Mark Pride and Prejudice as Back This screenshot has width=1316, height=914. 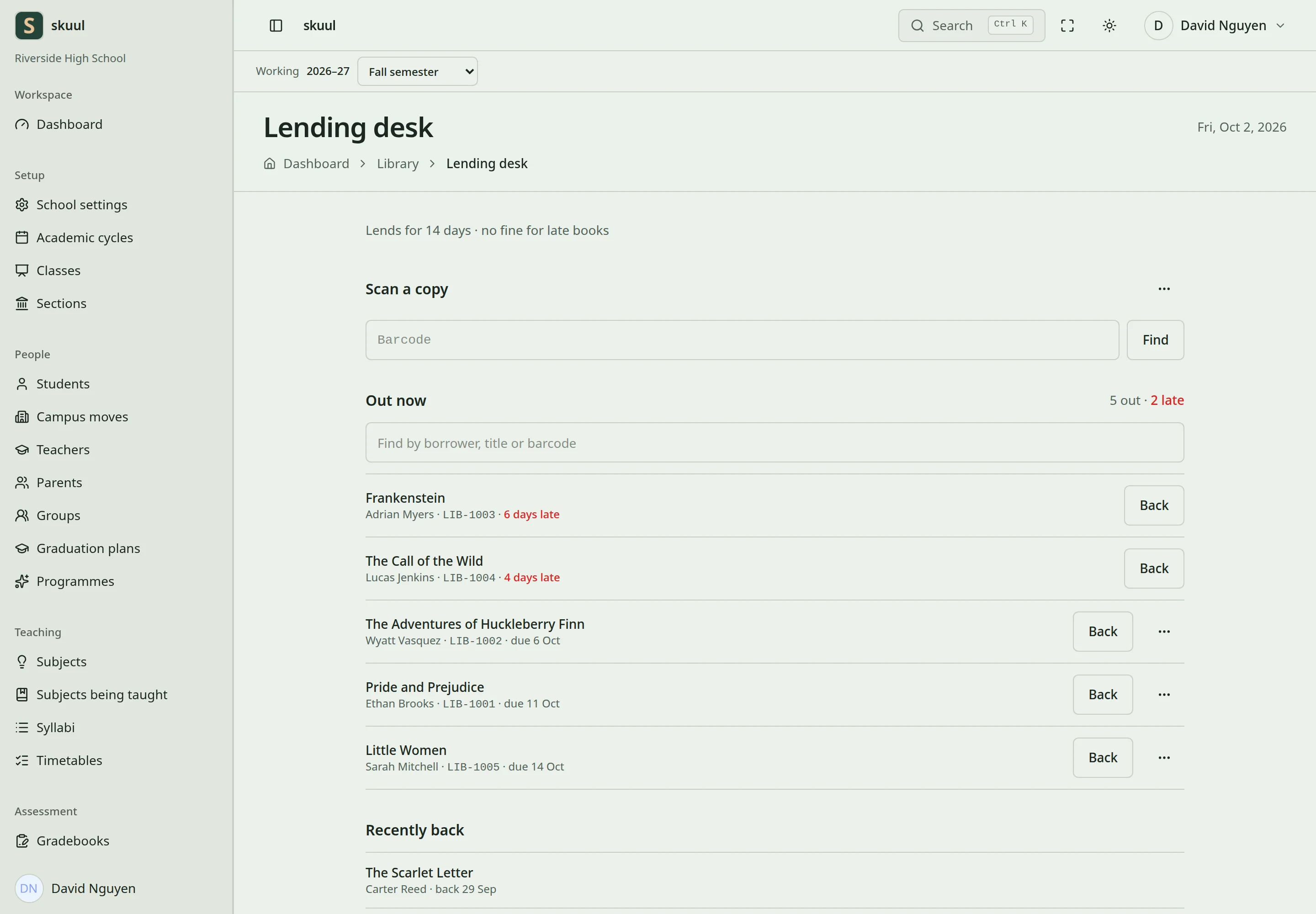click(x=1103, y=694)
